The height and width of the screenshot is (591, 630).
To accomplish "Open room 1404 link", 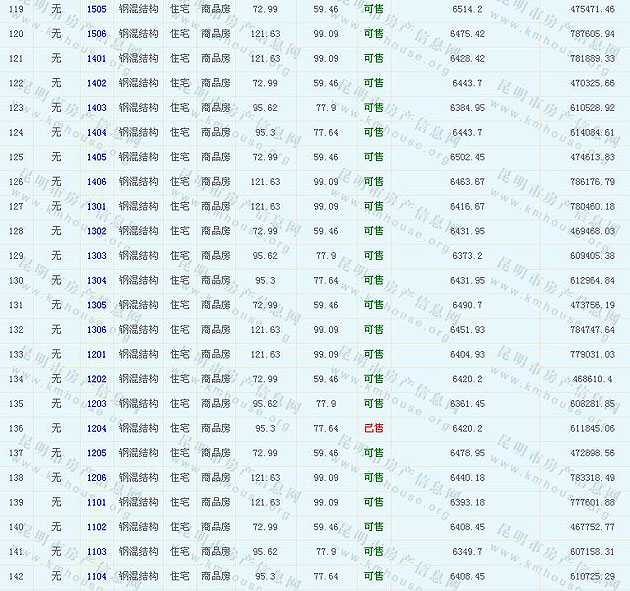I will [x=96, y=132].
